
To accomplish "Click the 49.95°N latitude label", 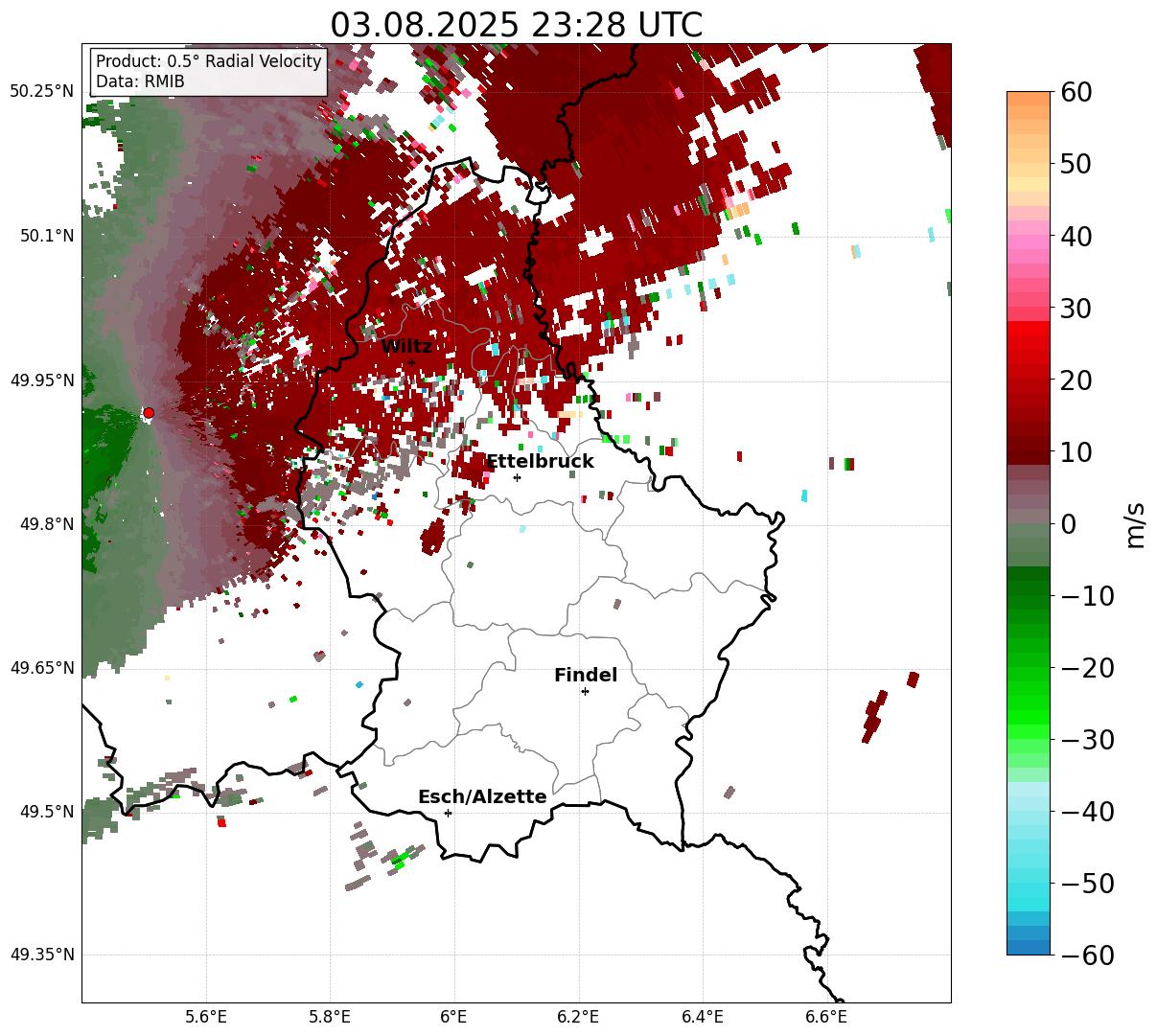I will (41, 380).
